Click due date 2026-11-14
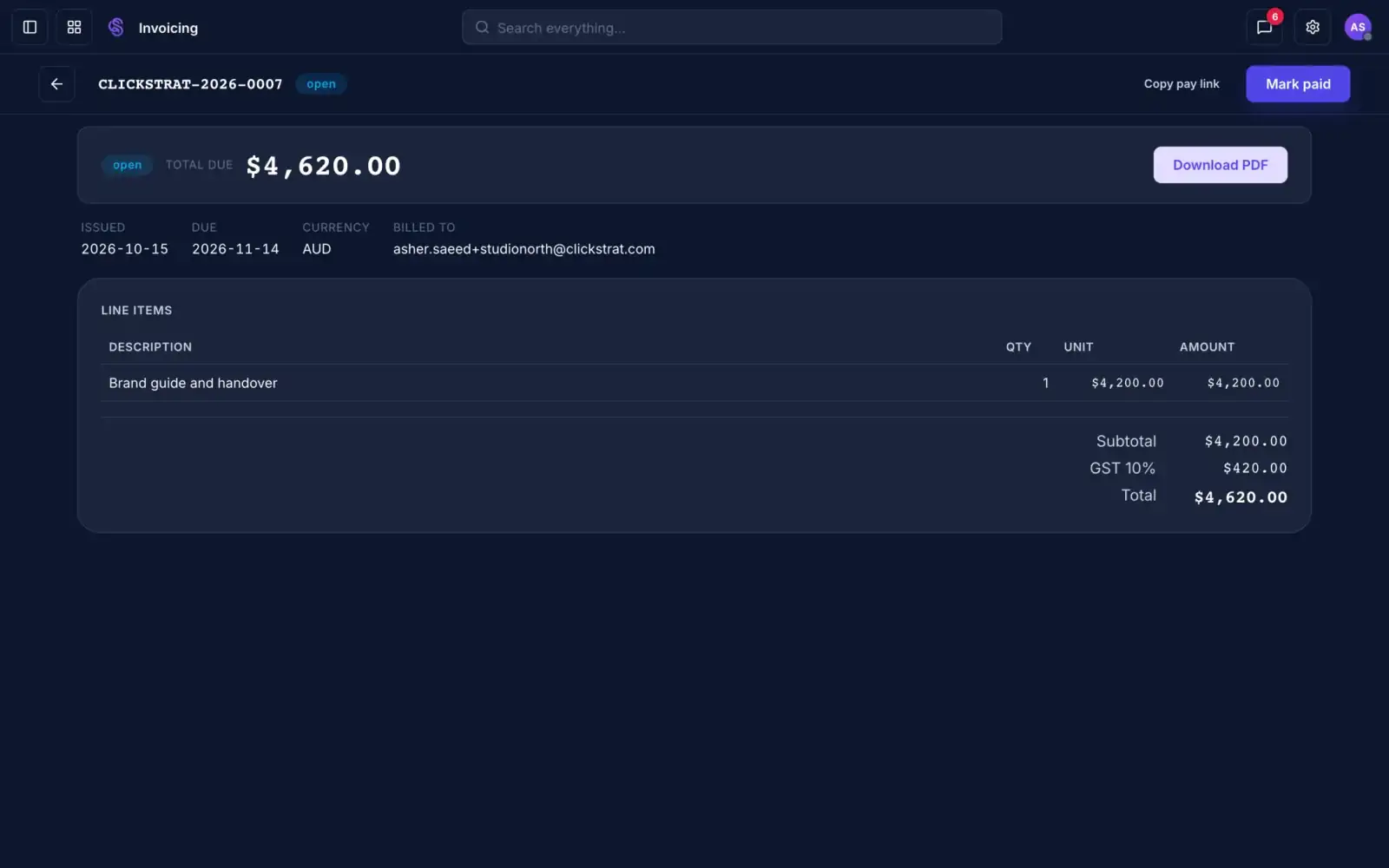This screenshot has width=1389, height=868. (x=235, y=249)
